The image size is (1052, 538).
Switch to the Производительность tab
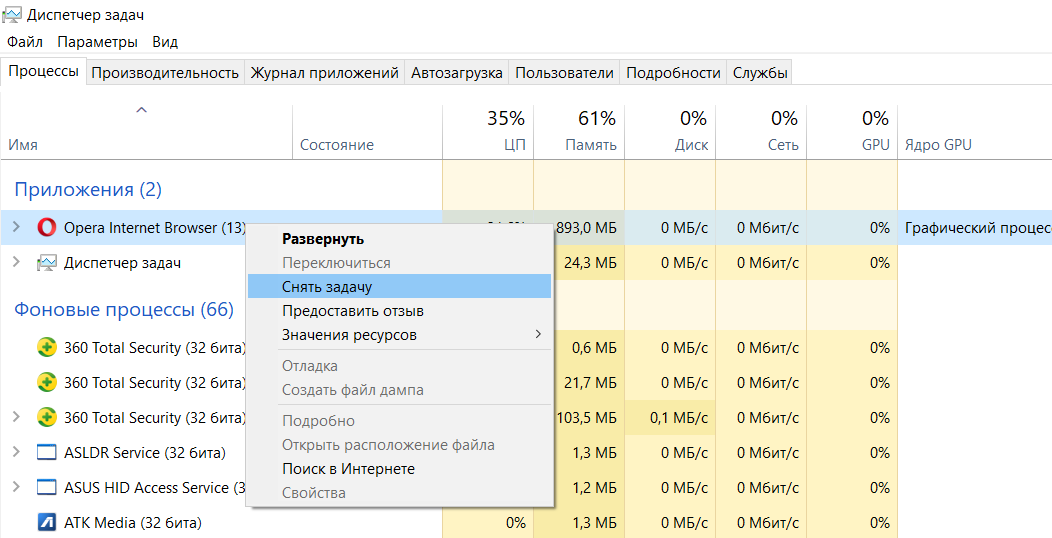tap(165, 73)
